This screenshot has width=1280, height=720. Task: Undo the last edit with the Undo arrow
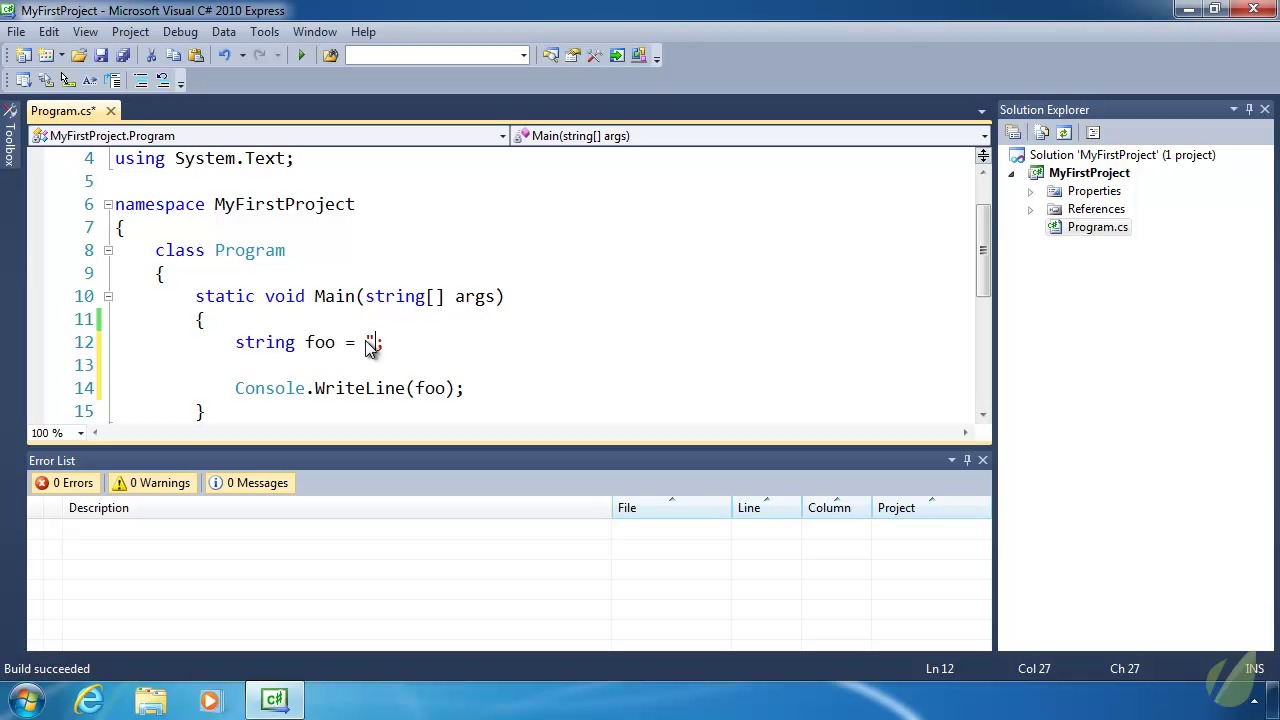click(x=224, y=55)
